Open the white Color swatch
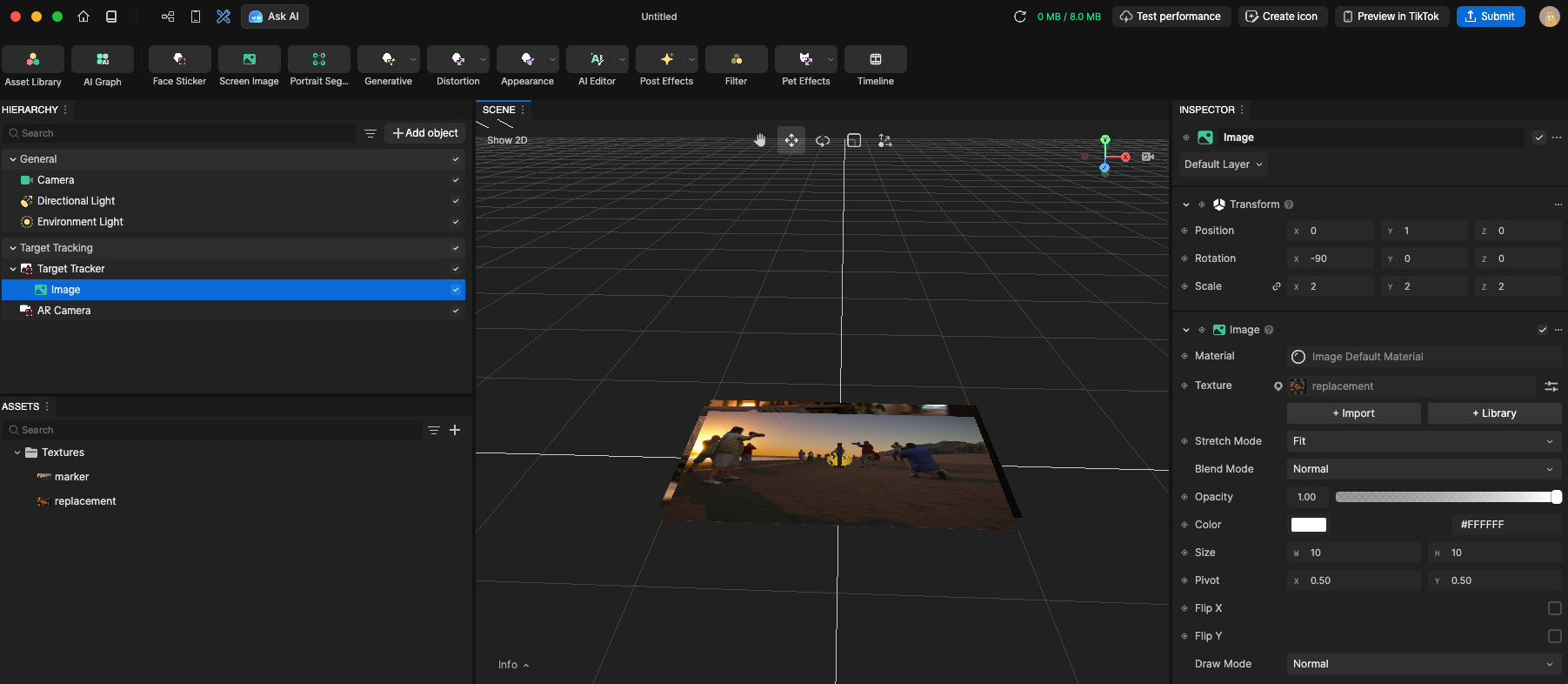1568x684 pixels. tap(1309, 525)
